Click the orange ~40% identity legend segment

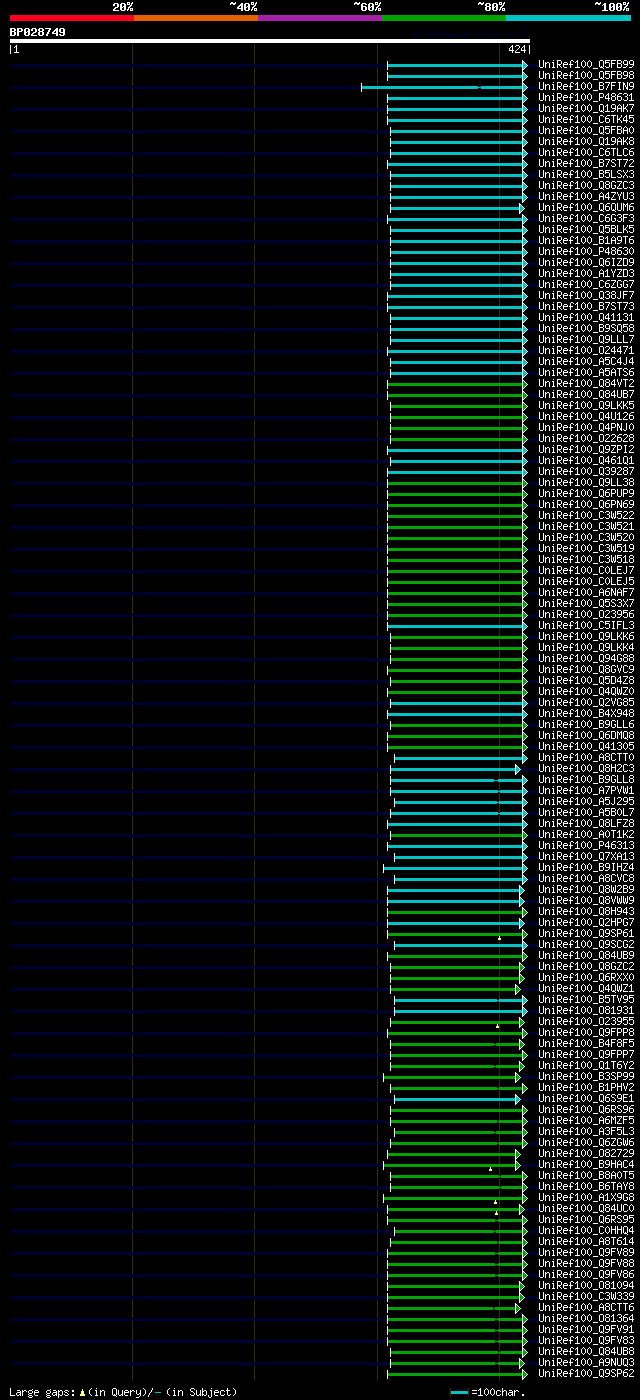196,17
